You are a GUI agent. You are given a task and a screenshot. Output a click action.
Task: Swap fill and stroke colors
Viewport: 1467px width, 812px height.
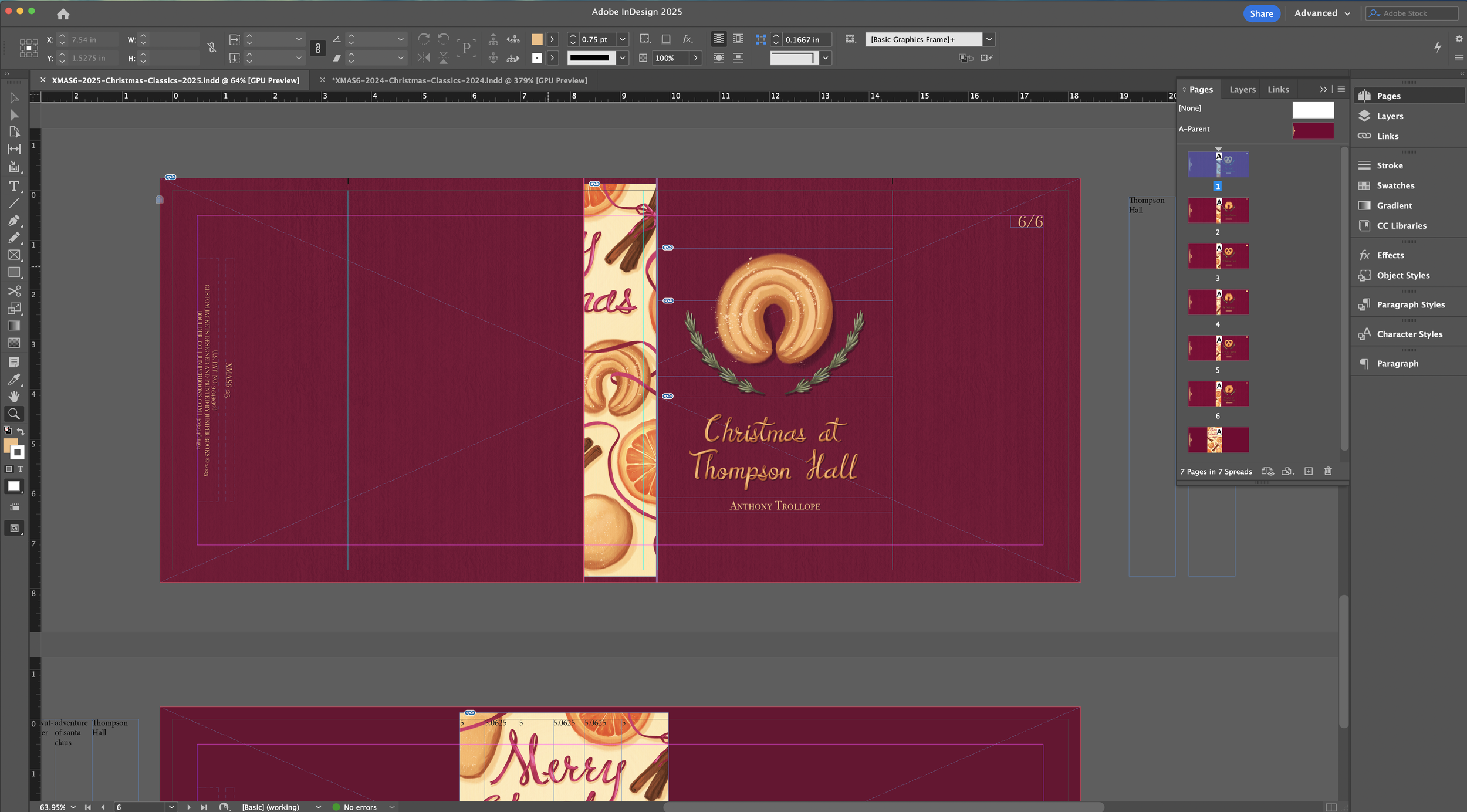coord(21,431)
